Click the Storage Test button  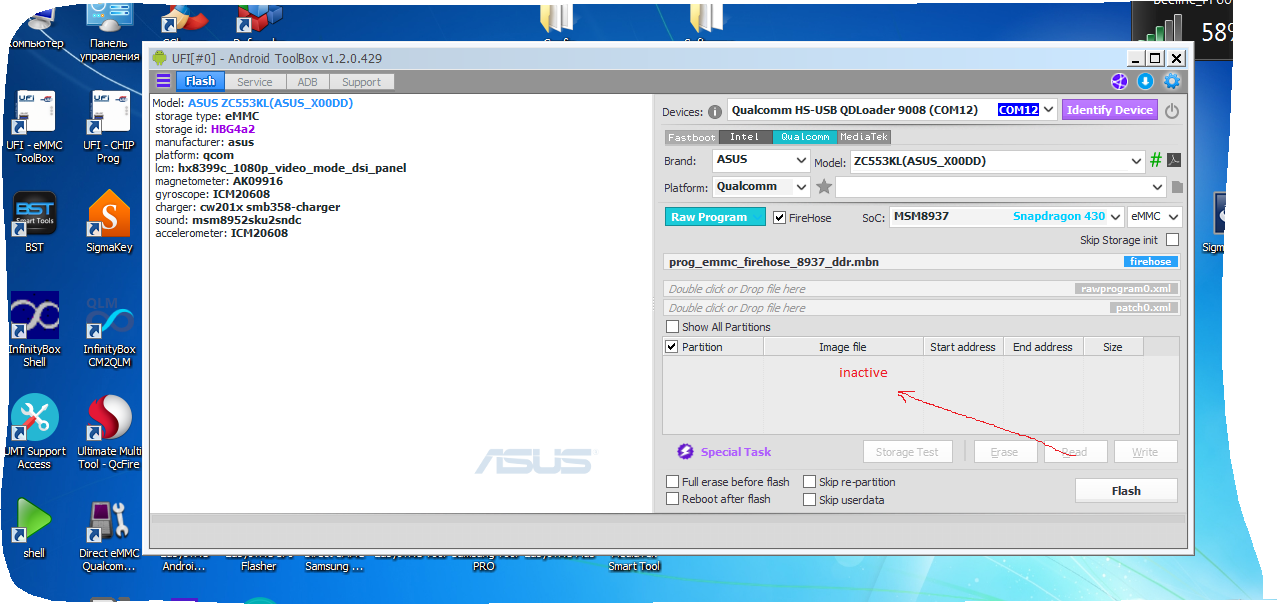[x=907, y=452]
